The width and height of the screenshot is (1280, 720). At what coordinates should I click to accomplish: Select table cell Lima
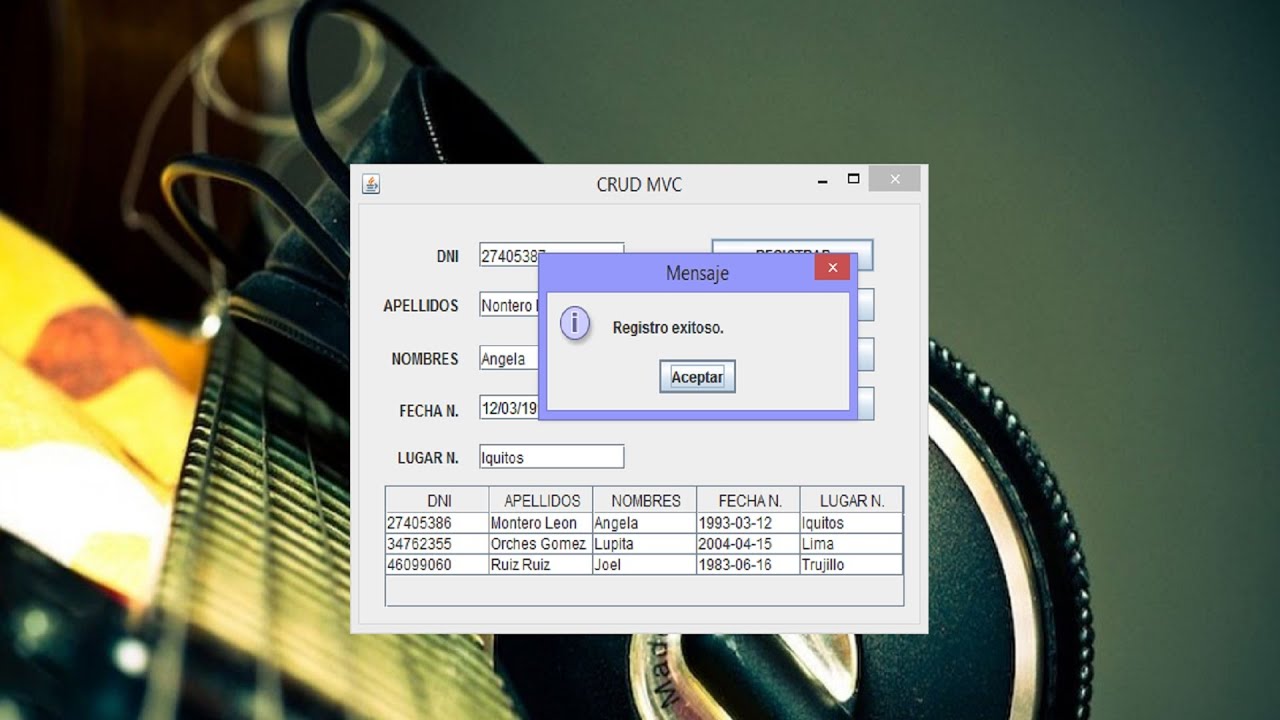(851, 544)
